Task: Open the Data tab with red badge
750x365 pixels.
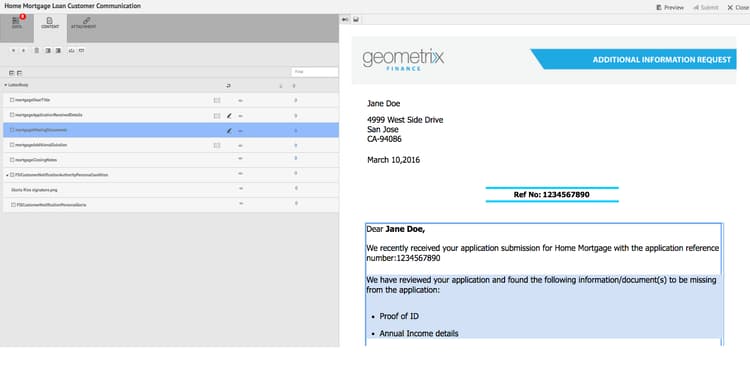Action: 17,22
